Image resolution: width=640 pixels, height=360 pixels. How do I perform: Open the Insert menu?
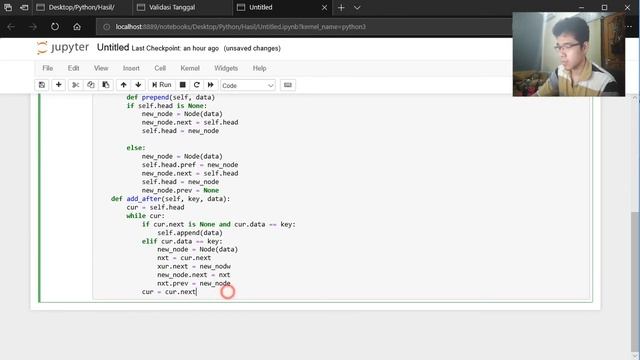(131, 68)
